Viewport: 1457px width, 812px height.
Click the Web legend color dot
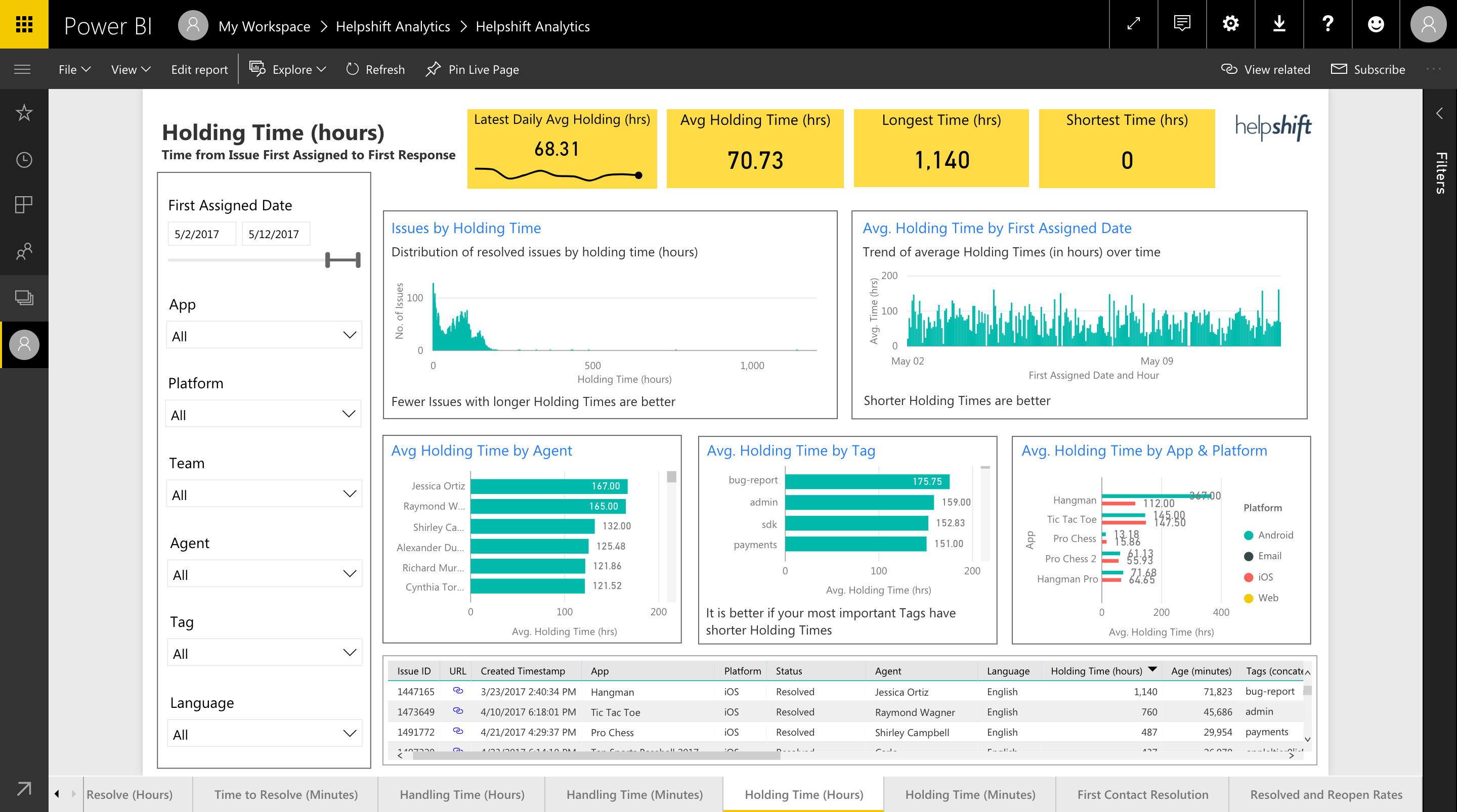1248,598
